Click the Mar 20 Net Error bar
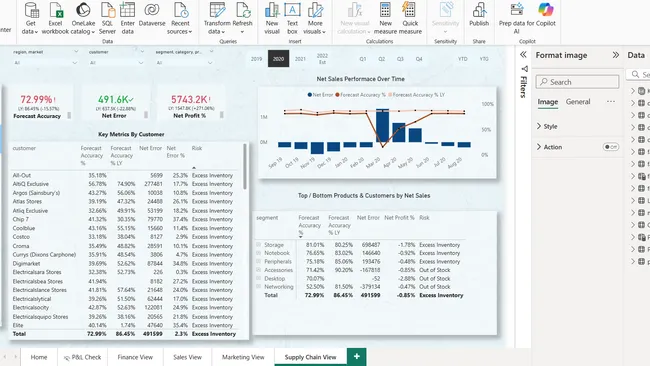 click(x=382, y=126)
